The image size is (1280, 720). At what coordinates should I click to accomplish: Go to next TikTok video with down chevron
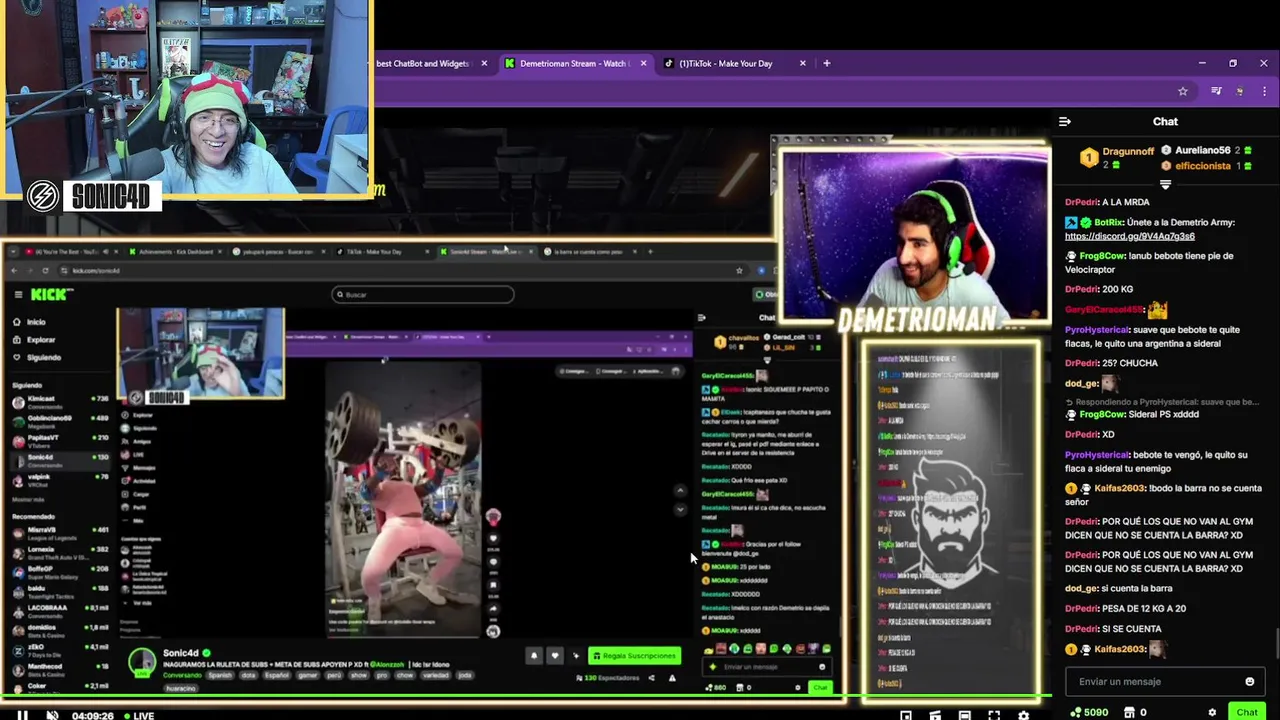pyautogui.click(x=681, y=510)
